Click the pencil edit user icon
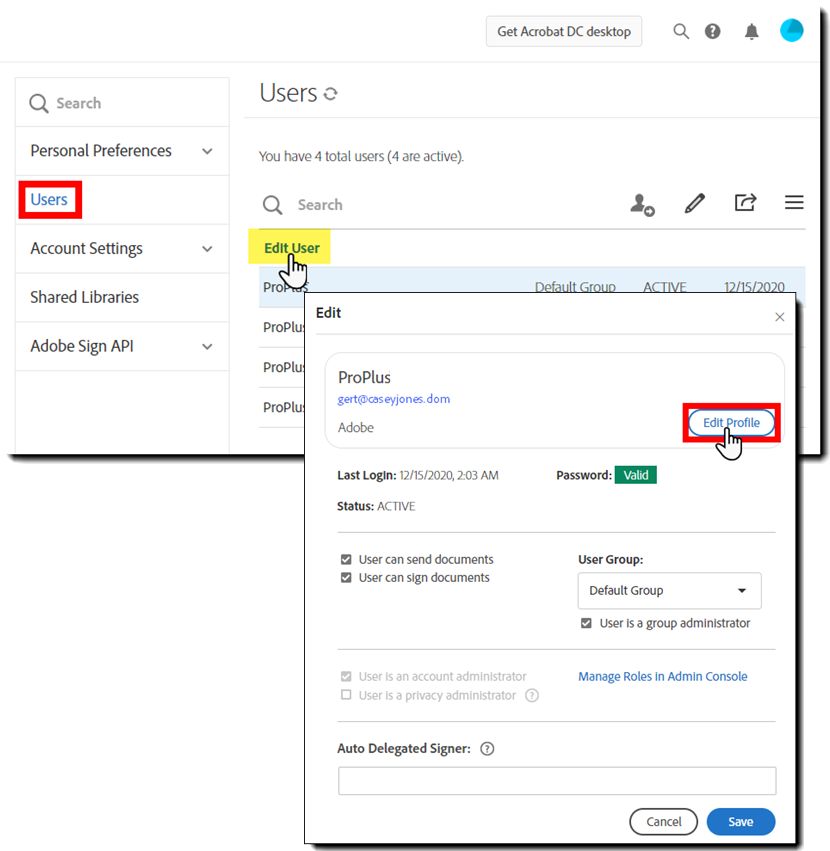Viewport: 830px width, 851px height. tap(694, 203)
